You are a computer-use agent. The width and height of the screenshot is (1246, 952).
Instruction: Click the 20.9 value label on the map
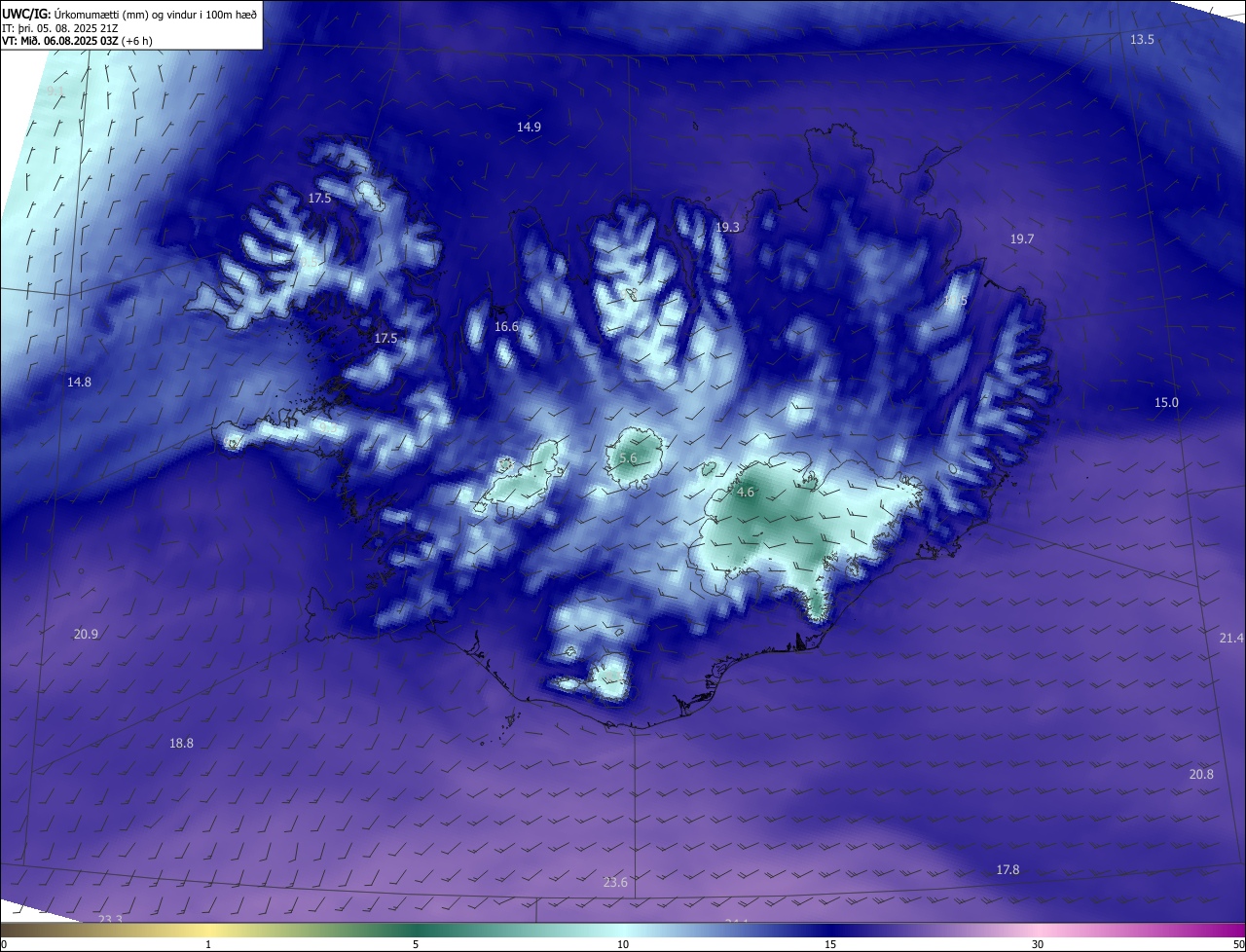pyautogui.click(x=86, y=635)
